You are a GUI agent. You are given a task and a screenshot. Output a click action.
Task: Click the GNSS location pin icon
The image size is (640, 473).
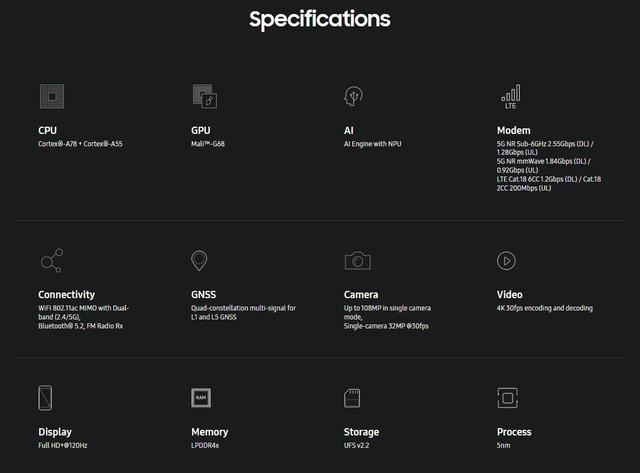[200, 261]
